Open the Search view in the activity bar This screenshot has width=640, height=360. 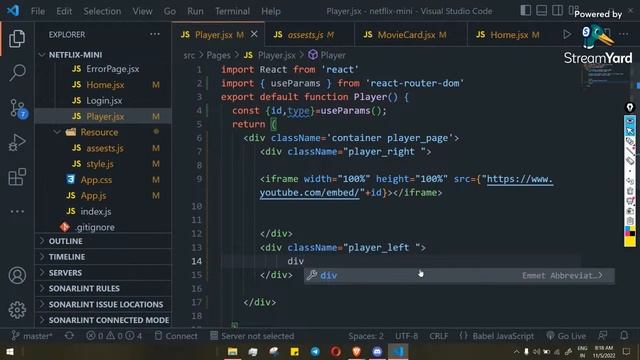click(x=17, y=73)
